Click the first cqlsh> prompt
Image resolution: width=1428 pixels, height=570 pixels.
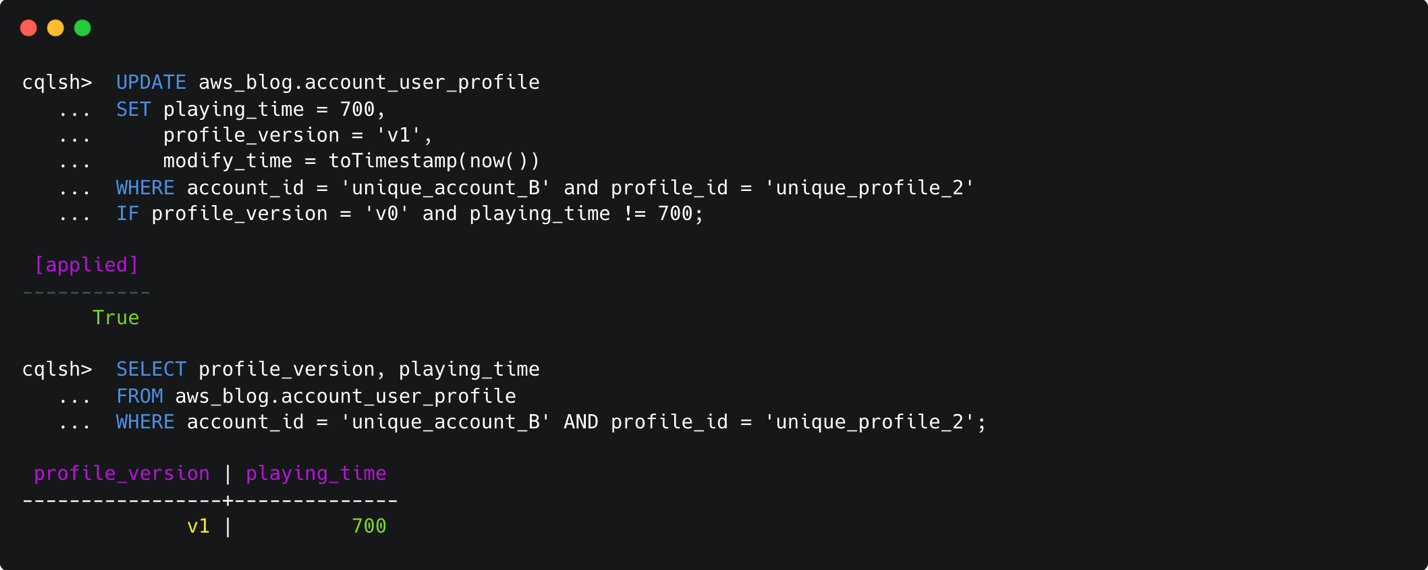point(57,82)
